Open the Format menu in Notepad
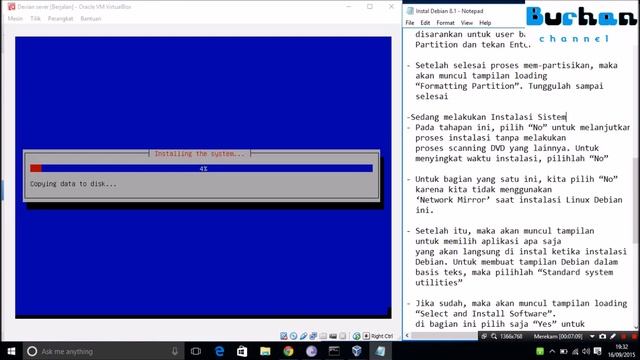This screenshot has height=360, width=640. 445,23
